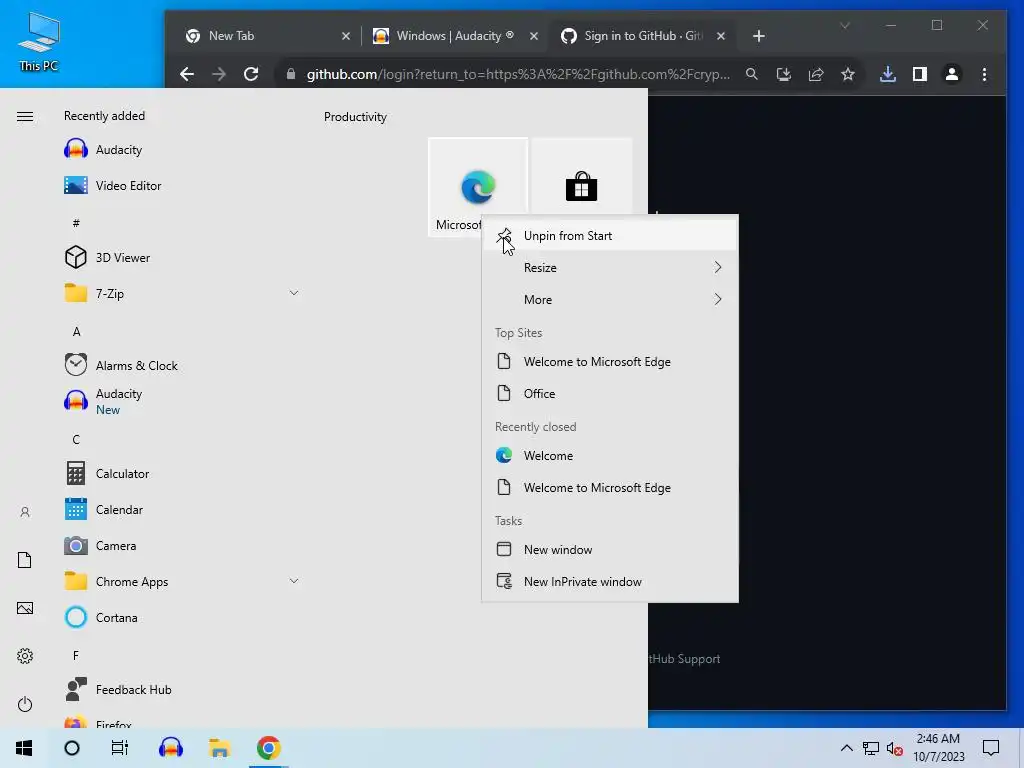Open Alarms & Clock app
Viewport: 1024px width, 768px height.
(x=182, y=365)
